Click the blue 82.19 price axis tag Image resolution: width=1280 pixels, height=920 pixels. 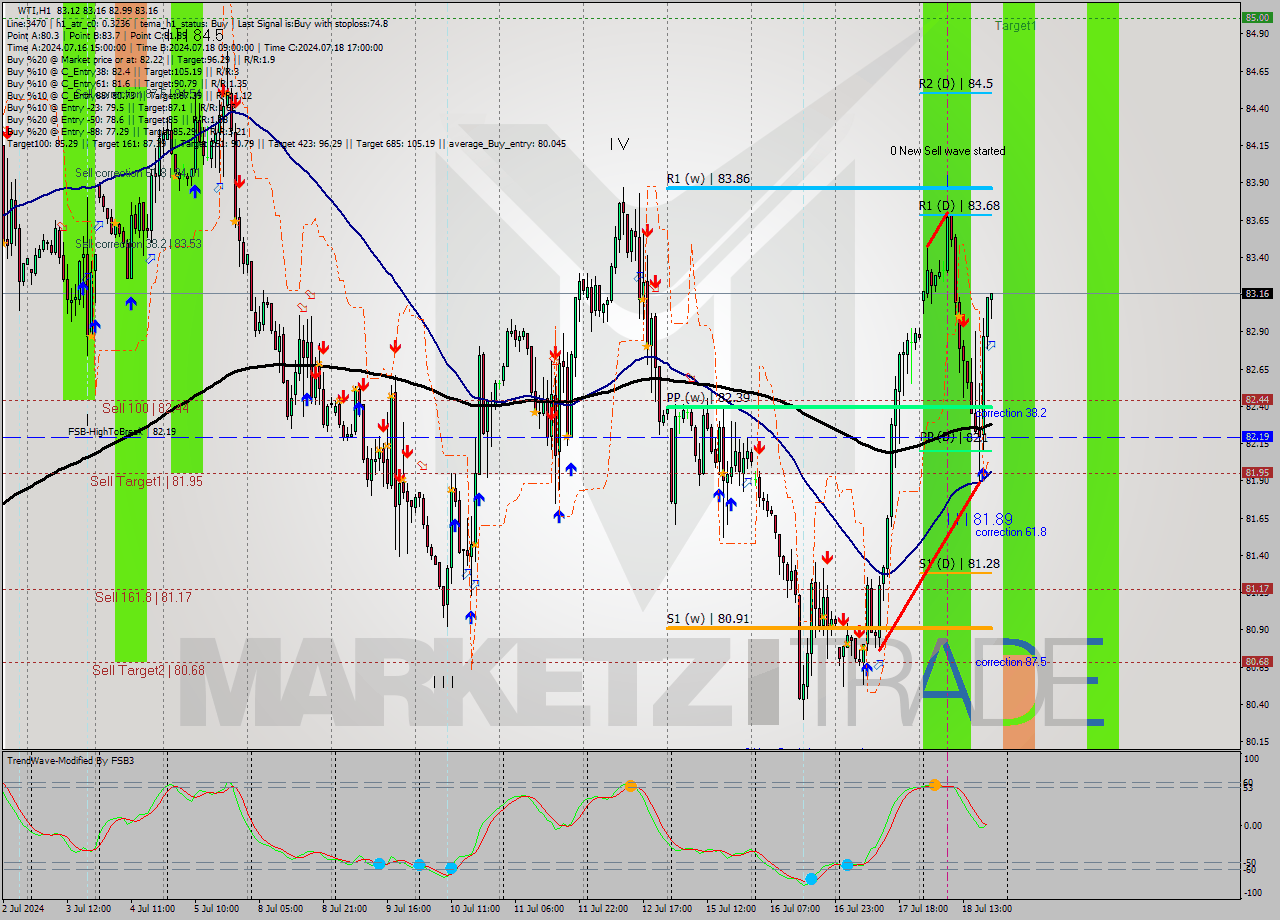click(1257, 437)
